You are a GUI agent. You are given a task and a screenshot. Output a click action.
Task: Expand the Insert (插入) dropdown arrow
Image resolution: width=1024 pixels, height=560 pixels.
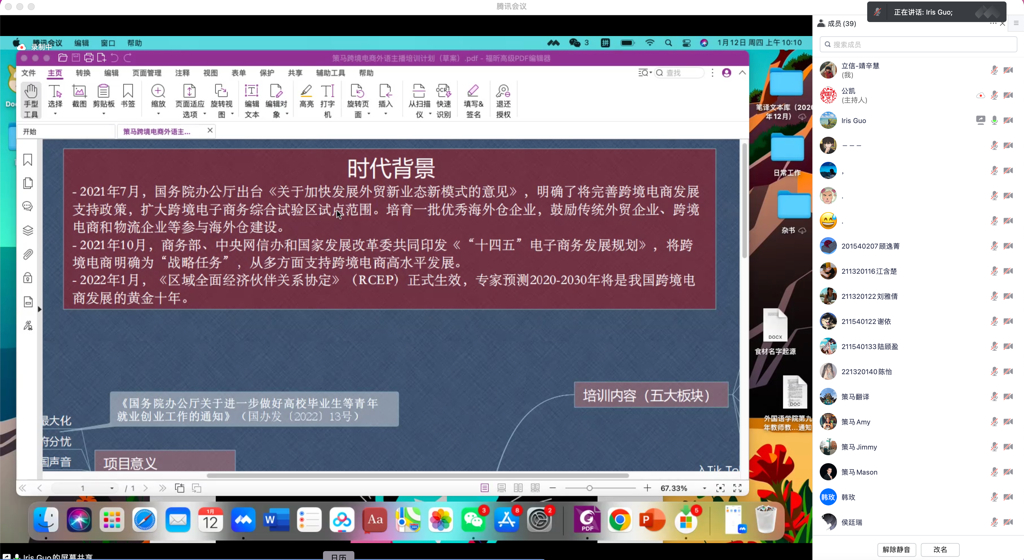pyautogui.click(x=385, y=114)
